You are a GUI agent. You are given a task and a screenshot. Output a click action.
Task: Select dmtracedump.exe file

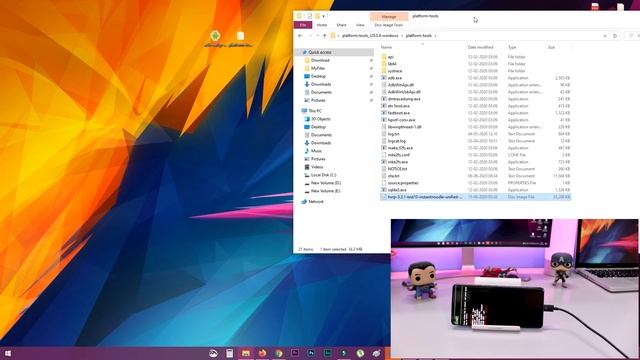click(x=404, y=99)
